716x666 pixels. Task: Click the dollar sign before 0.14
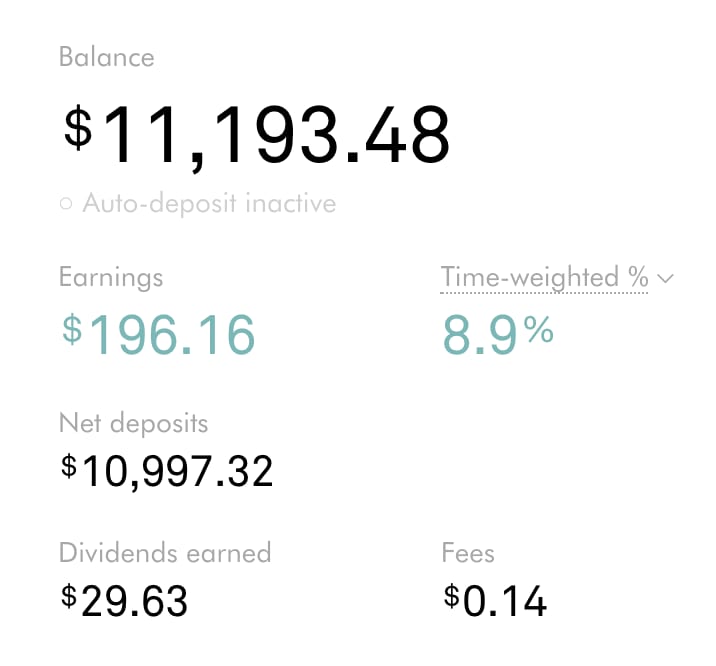[452, 596]
